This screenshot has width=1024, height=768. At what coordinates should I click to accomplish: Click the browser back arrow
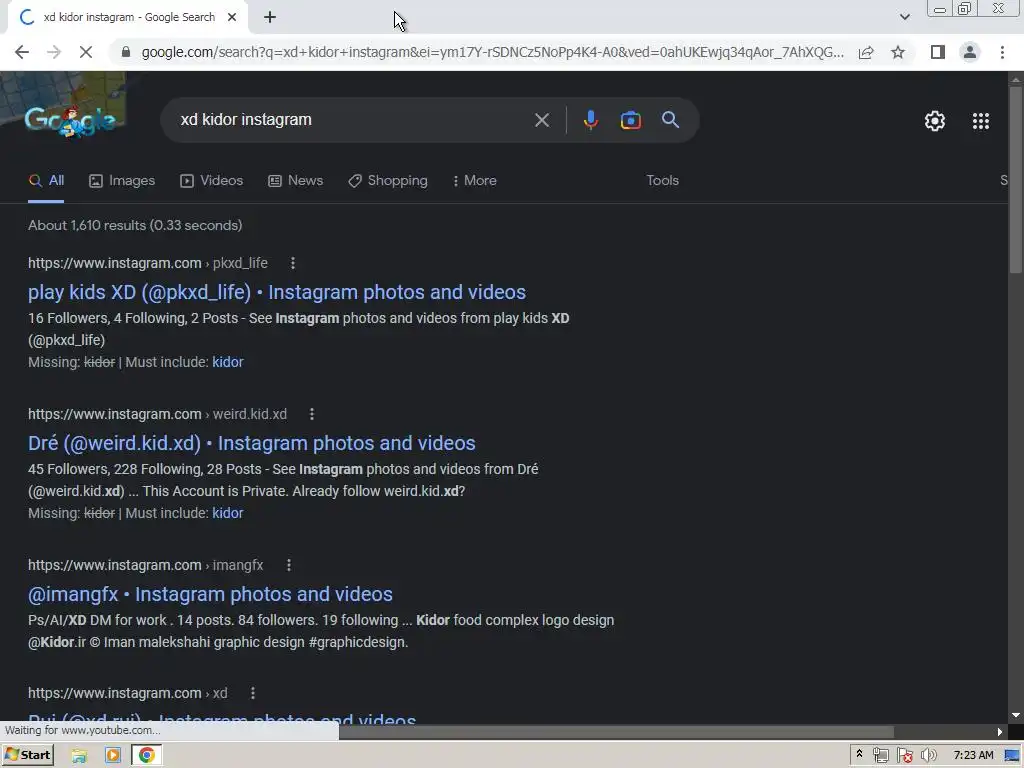tap(22, 52)
